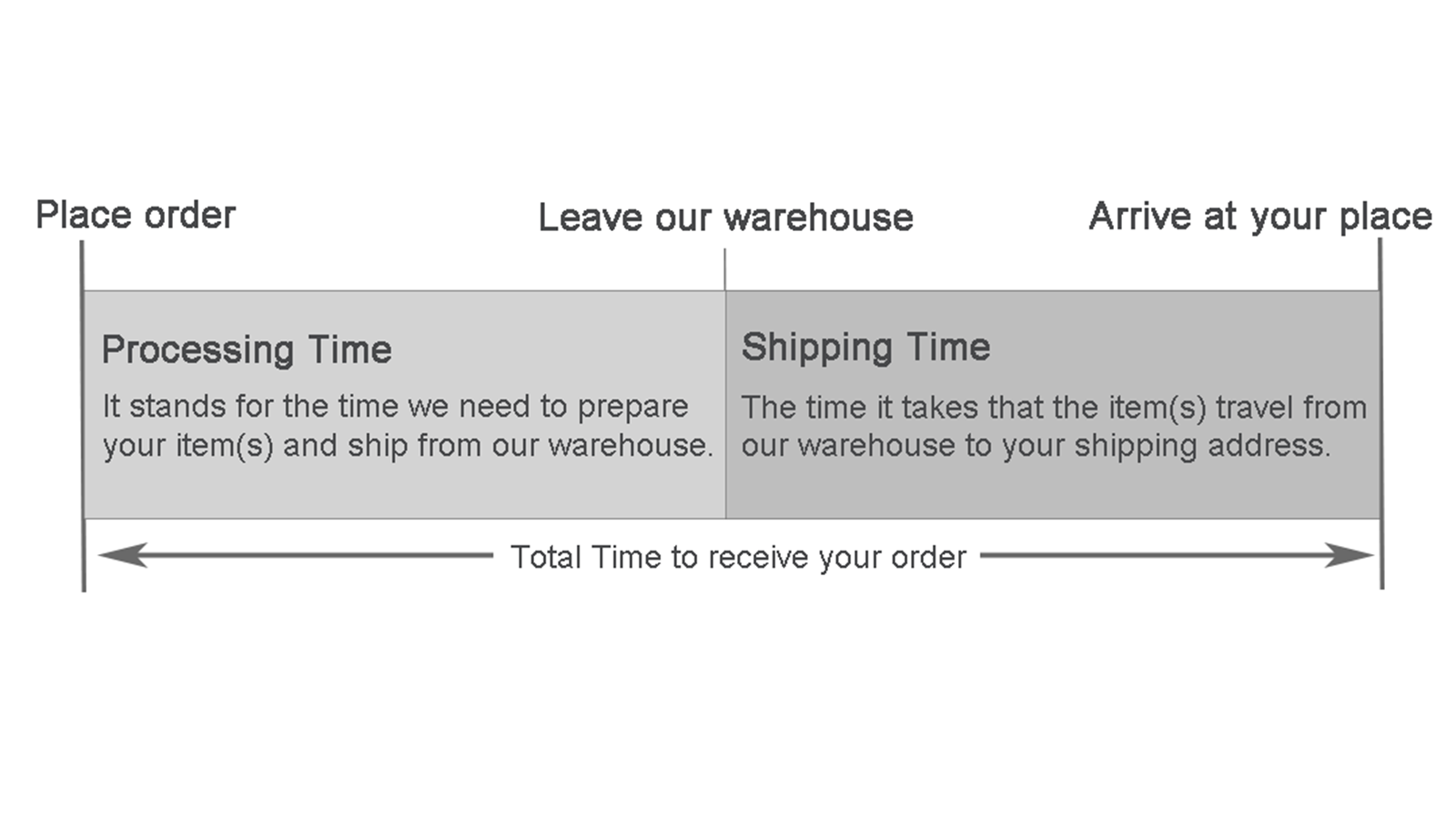Click the darker gray Shipping Time box
Image resolution: width=1456 pixels, height=819 pixels.
point(1053,405)
